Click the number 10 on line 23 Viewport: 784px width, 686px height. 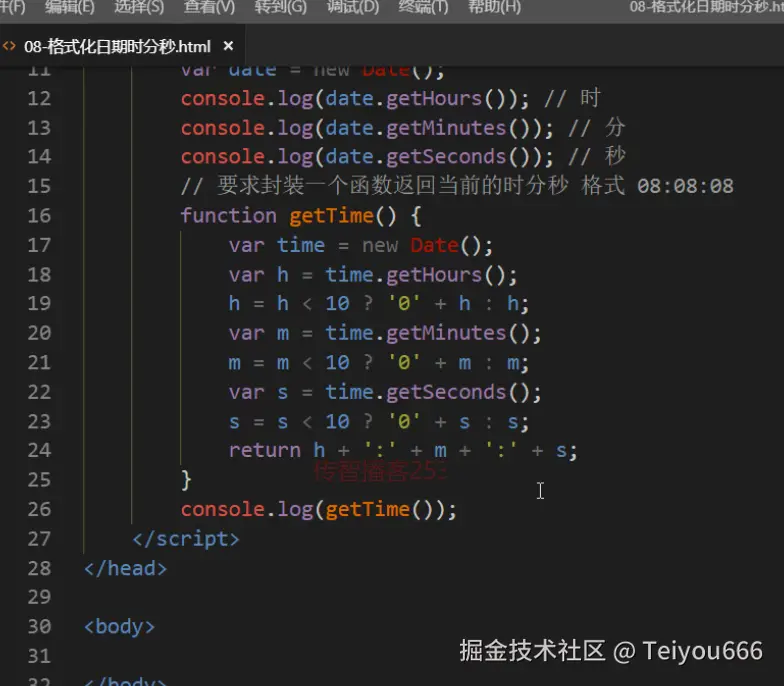337,422
